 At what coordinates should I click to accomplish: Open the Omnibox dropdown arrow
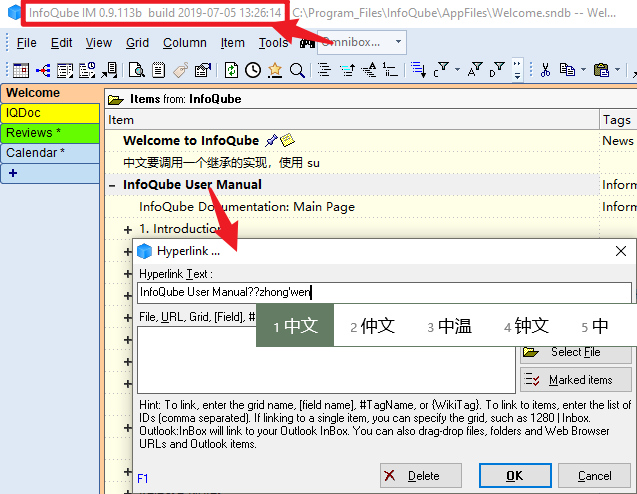(x=399, y=42)
